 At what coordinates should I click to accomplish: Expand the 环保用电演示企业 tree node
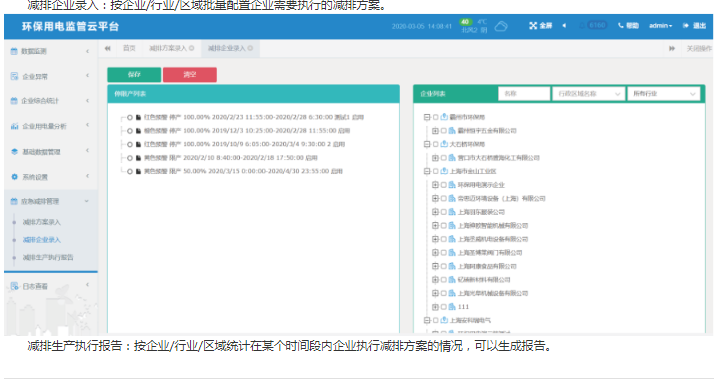tap(435, 185)
